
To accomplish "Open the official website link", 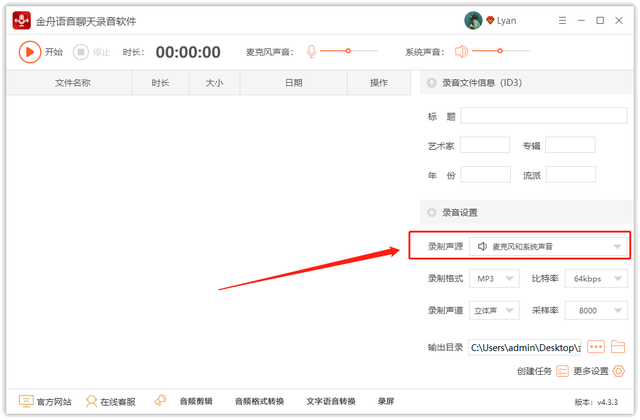I will coord(45,402).
